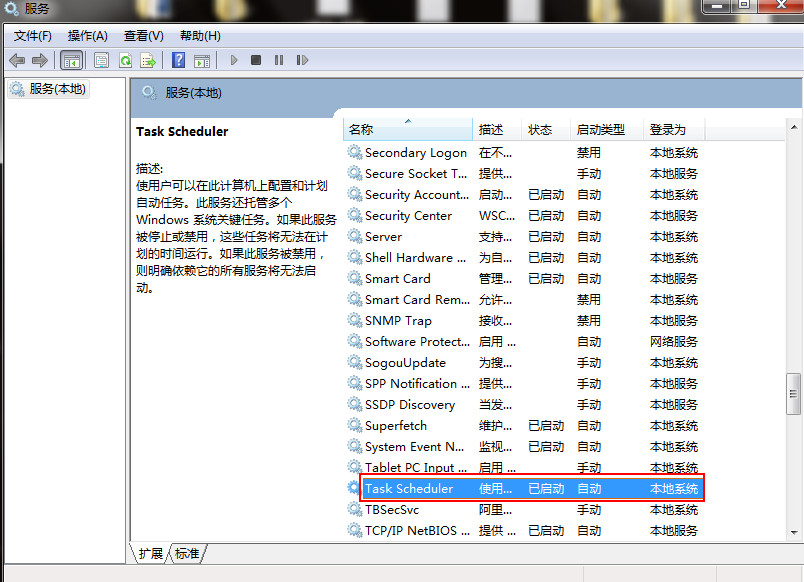The height and width of the screenshot is (582, 804).
Task: Pause the selected service with pause icon
Action: pyautogui.click(x=279, y=60)
